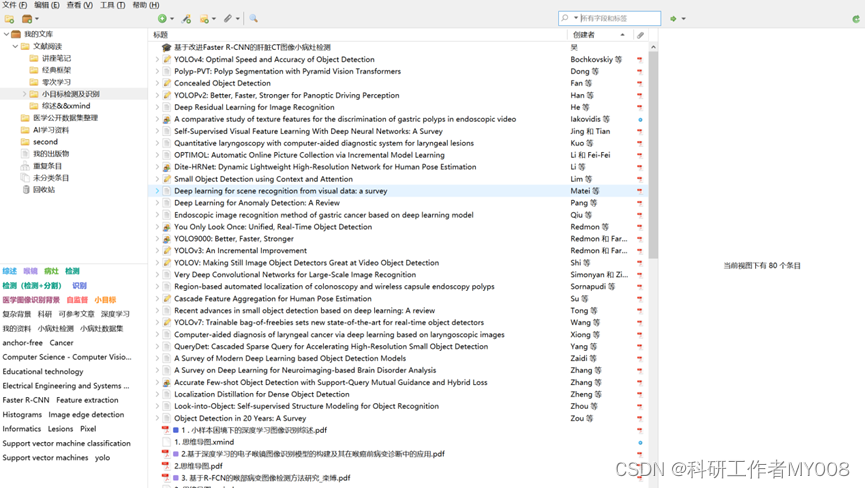Select the YOLOv7 Trainable bag-of-freebies row

397,323
